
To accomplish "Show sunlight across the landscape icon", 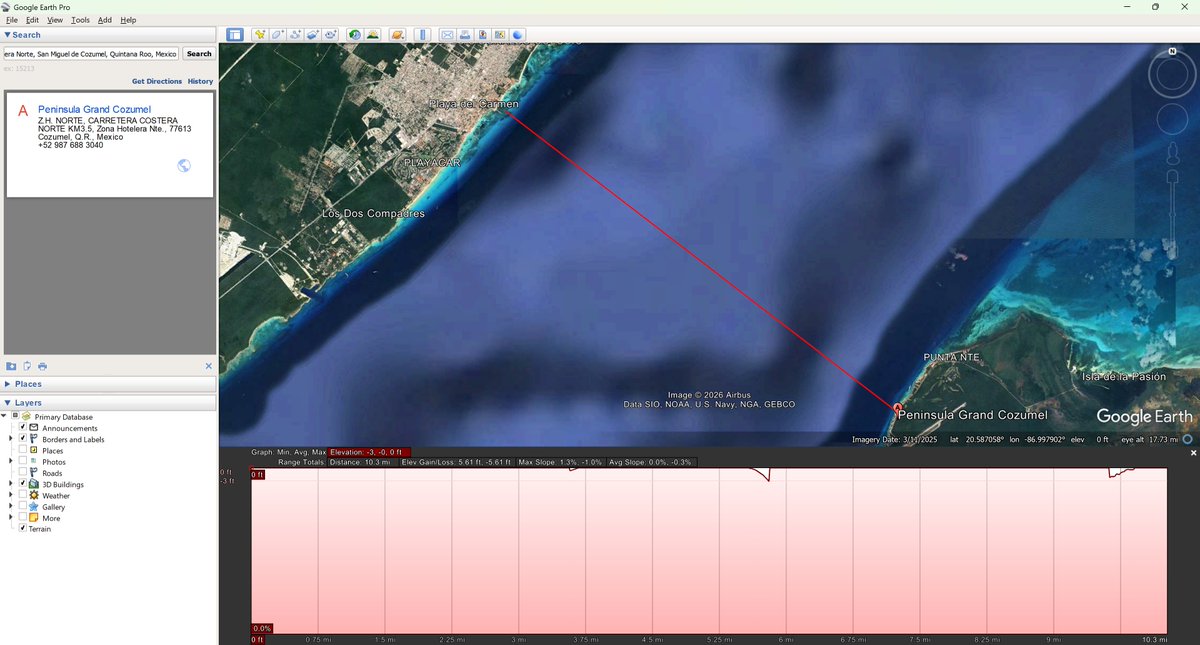I will coord(373,34).
